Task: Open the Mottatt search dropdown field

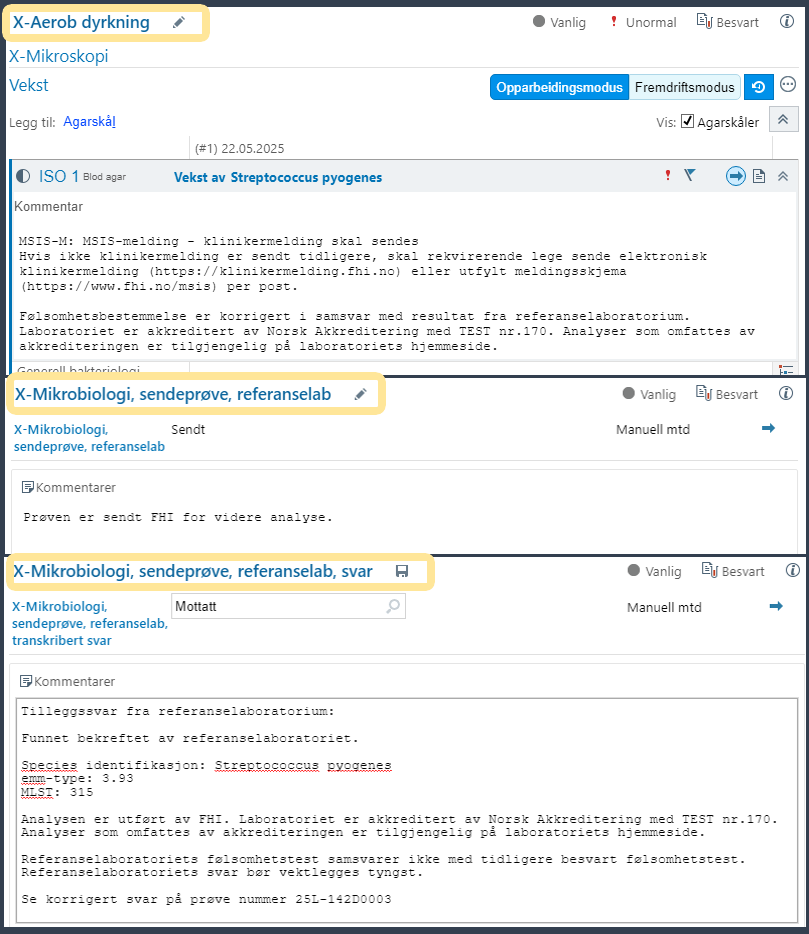Action: (x=288, y=606)
